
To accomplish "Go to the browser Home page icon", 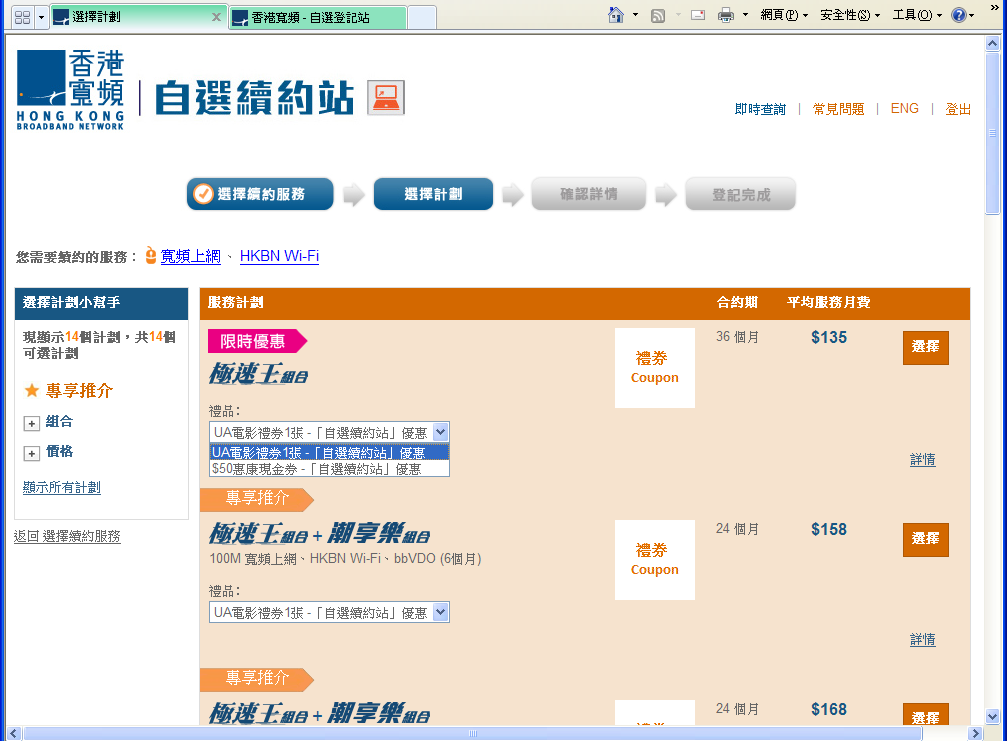I will coord(616,15).
